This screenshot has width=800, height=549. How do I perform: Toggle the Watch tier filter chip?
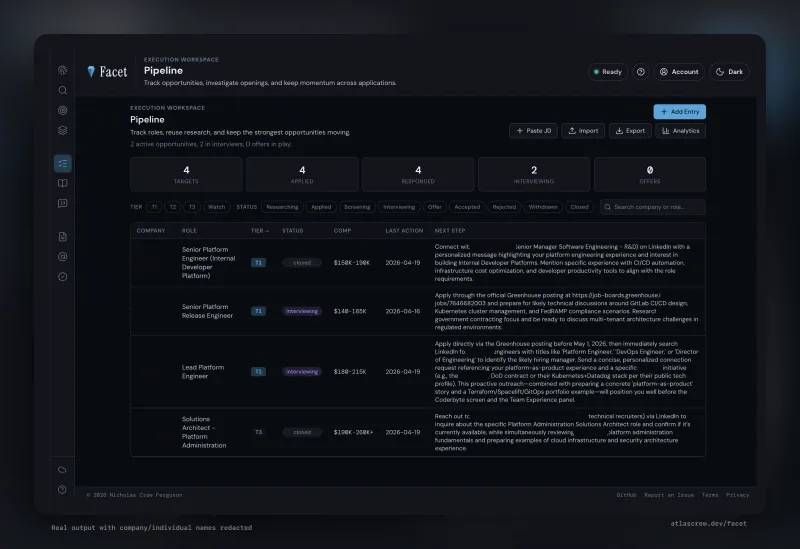[x=216, y=207]
